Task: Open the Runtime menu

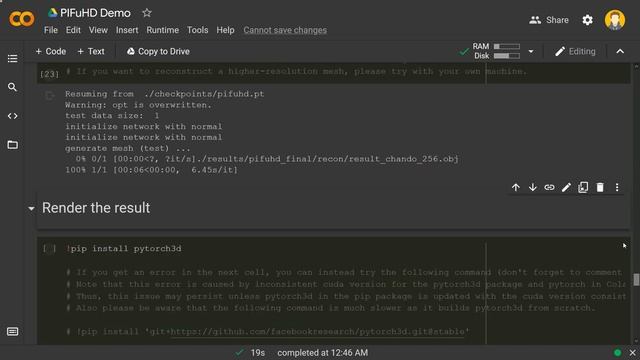Action: tap(162, 30)
